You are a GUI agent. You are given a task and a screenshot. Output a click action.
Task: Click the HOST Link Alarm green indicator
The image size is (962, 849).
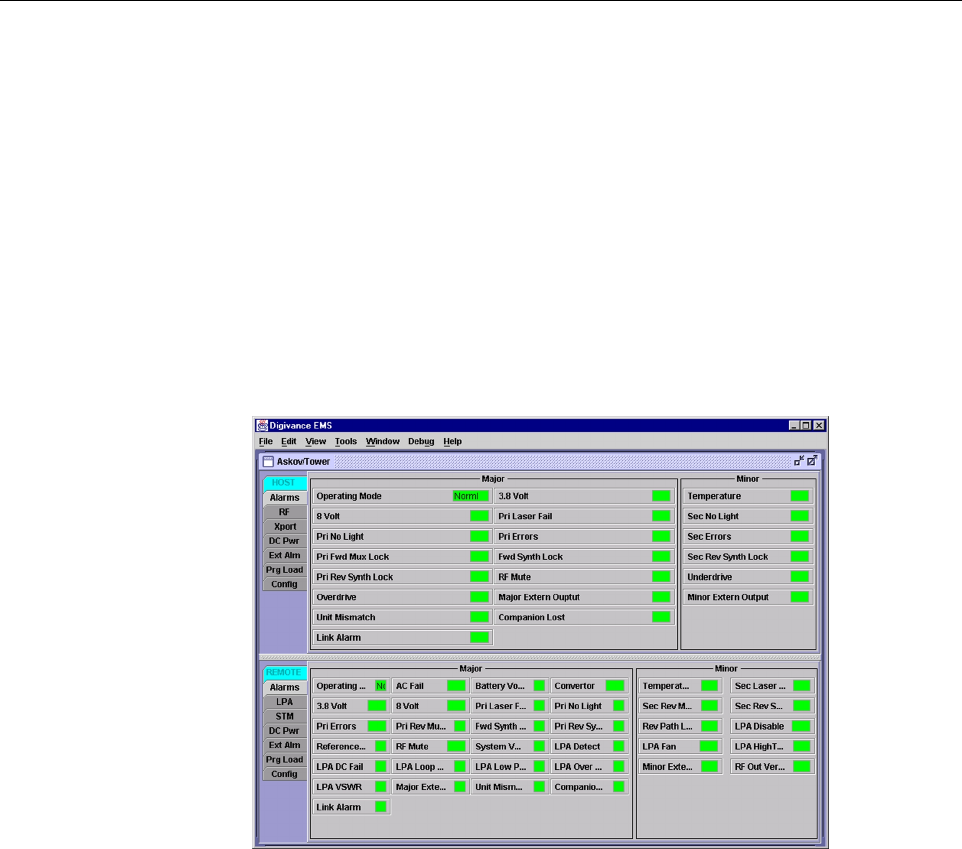(479, 637)
